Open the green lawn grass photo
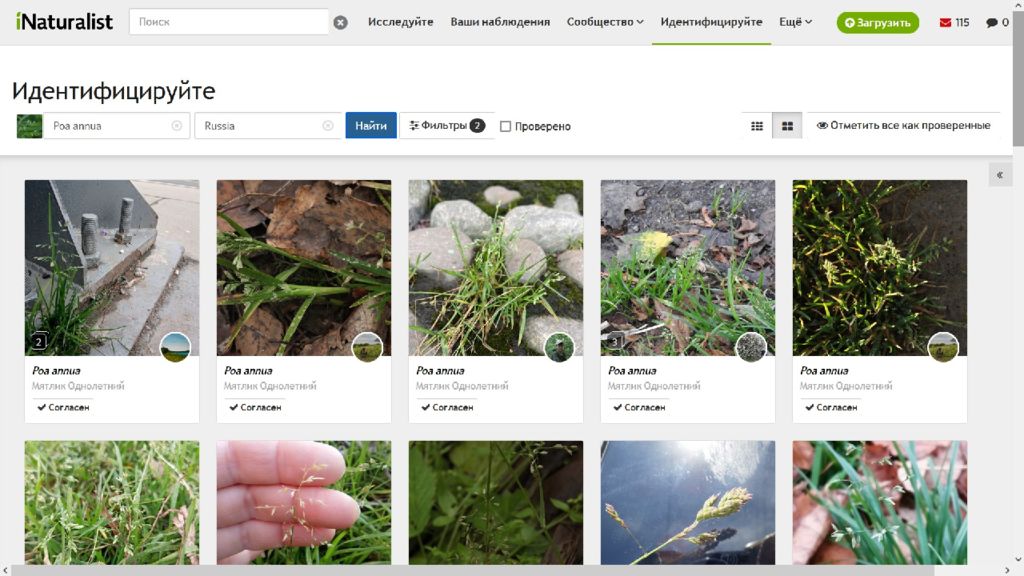Image resolution: width=1024 pixels, height=576 pixels. coord(112,502)
